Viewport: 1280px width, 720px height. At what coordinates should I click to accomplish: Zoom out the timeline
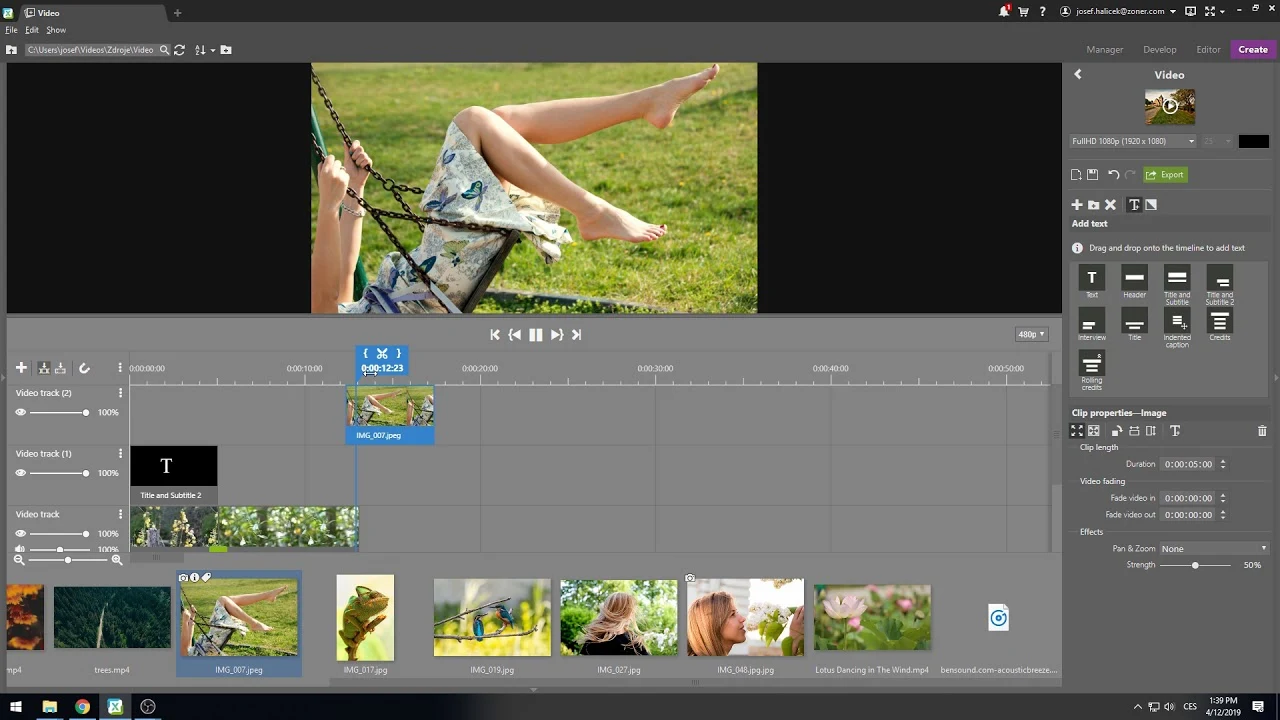(x=19, y=560)
